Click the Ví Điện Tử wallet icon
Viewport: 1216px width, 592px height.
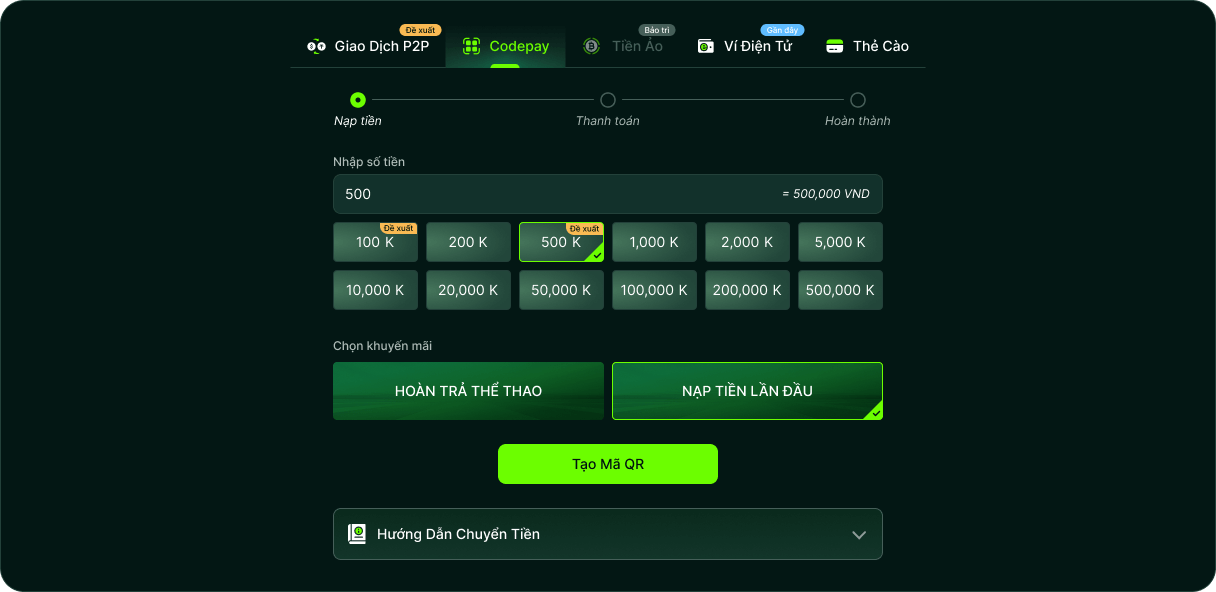tap(706, 46)
